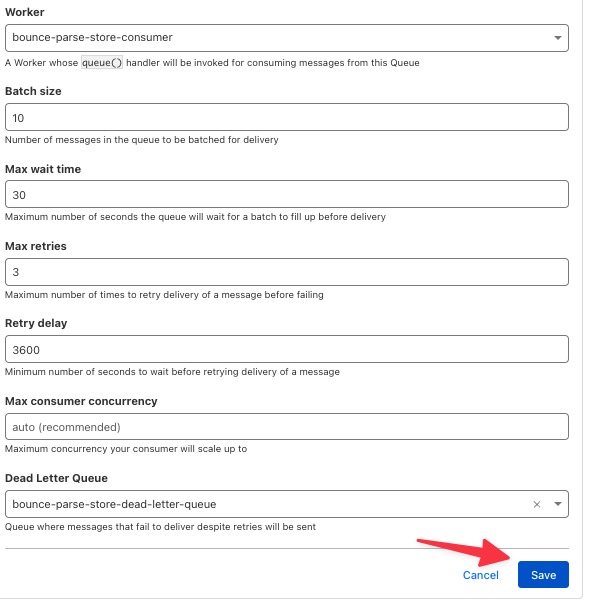Expand the Dead Letter Queue dropdown arrow
The height and width of the screenshot is (607, 591).
[557, 504]
